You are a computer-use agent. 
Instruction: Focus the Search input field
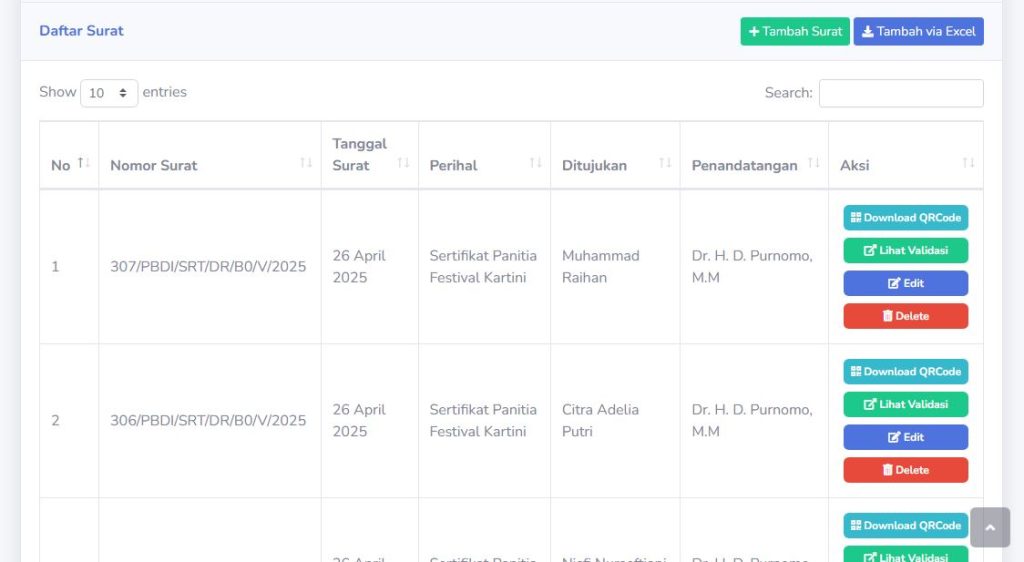pyautogui.click(x=901, y=93)
